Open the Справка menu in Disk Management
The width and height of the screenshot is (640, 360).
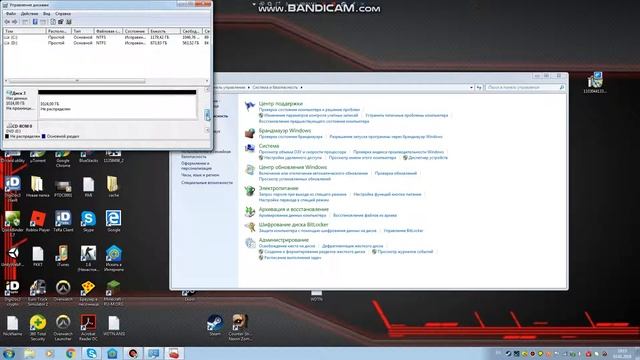point(63,13)
